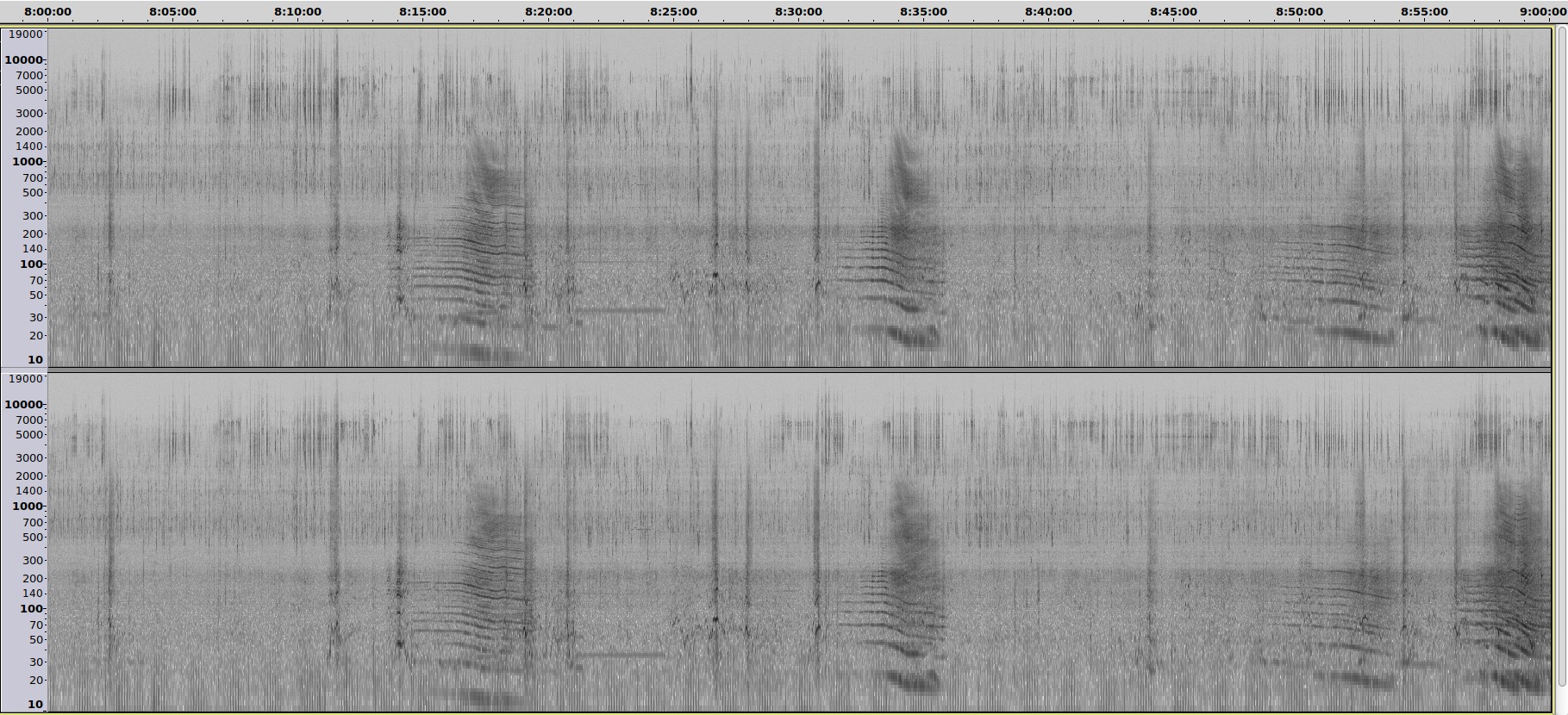Click the short 35 Hz tone near 8:23 in upper channel

point(619,309)
